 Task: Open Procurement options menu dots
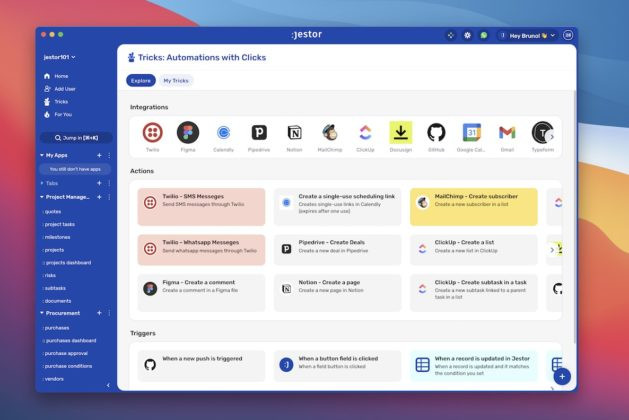[109, 313]
